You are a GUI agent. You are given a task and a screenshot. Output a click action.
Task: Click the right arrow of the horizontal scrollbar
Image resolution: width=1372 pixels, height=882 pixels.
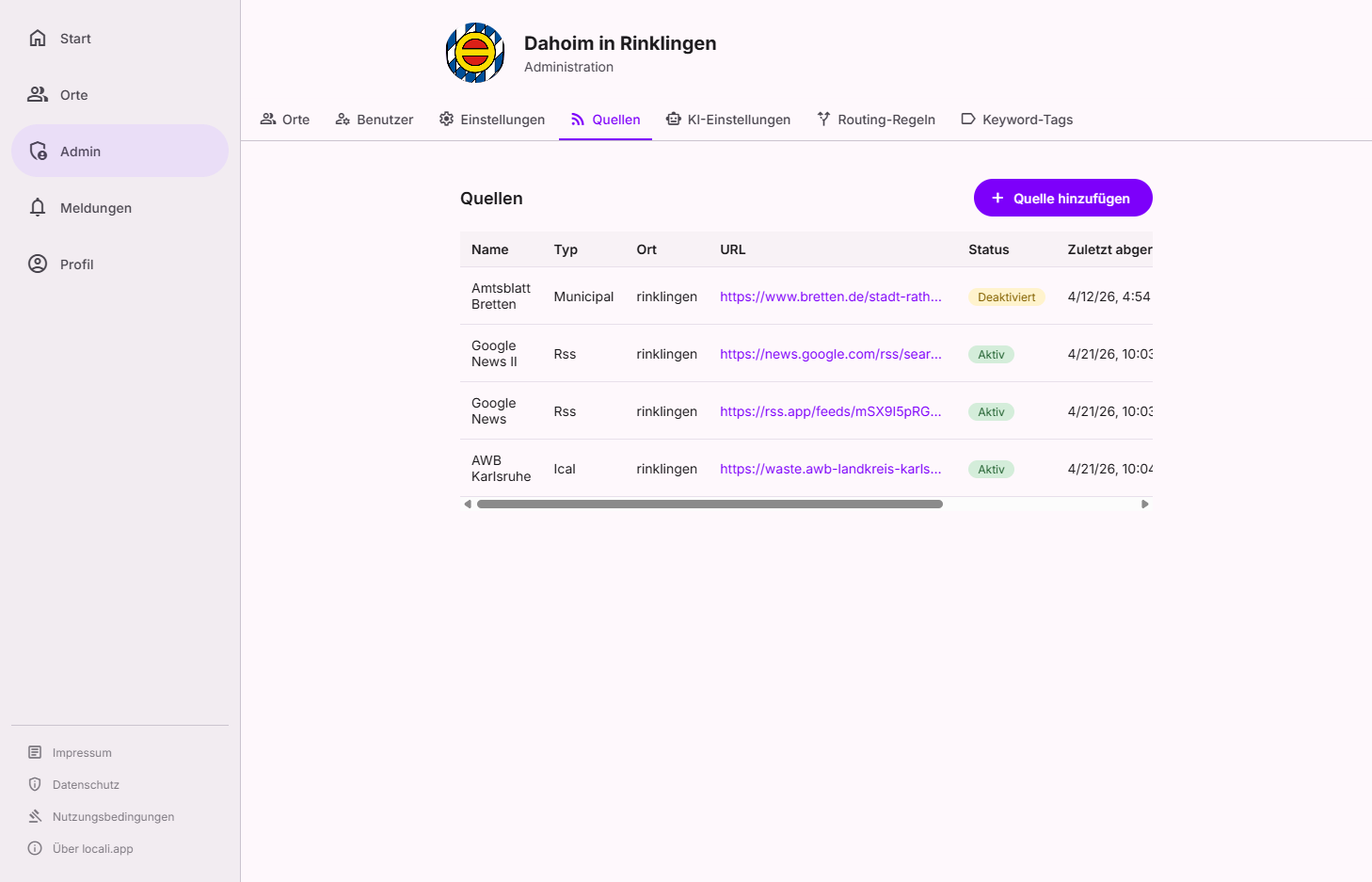[1145, 505]
